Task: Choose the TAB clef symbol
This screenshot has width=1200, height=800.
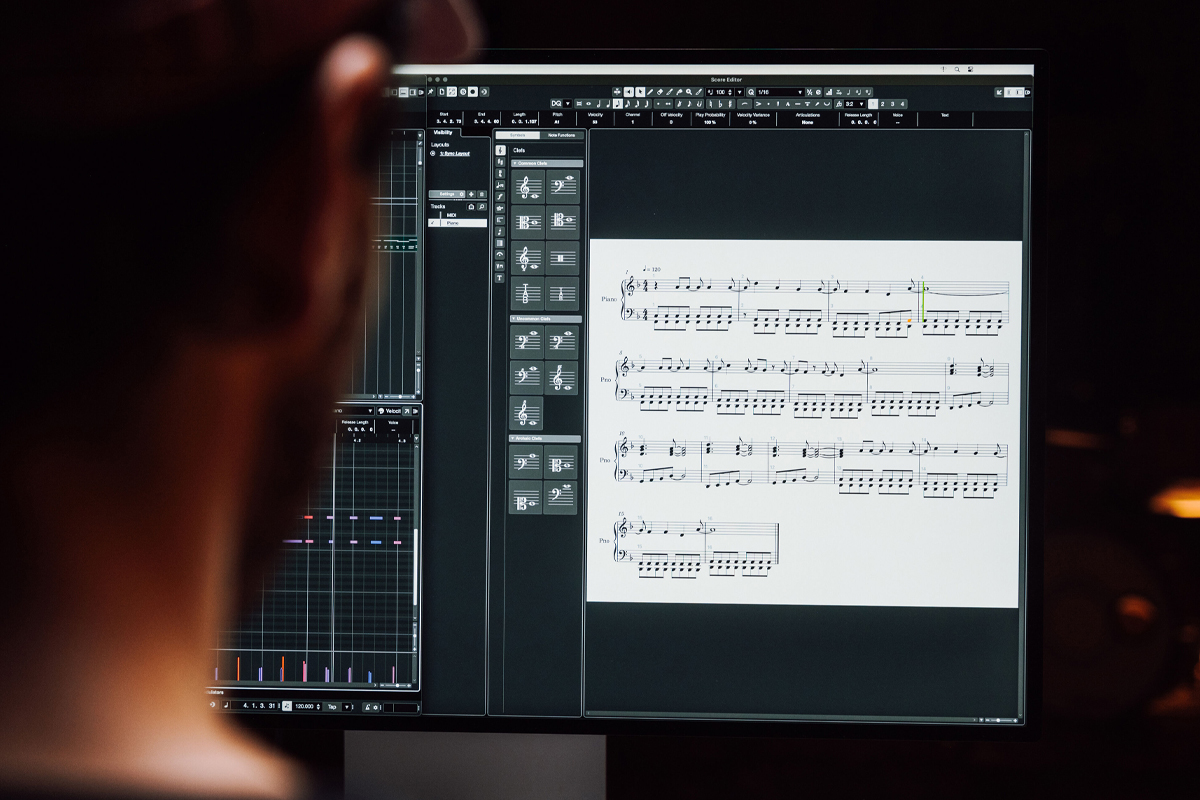Action: pos(528,294)
